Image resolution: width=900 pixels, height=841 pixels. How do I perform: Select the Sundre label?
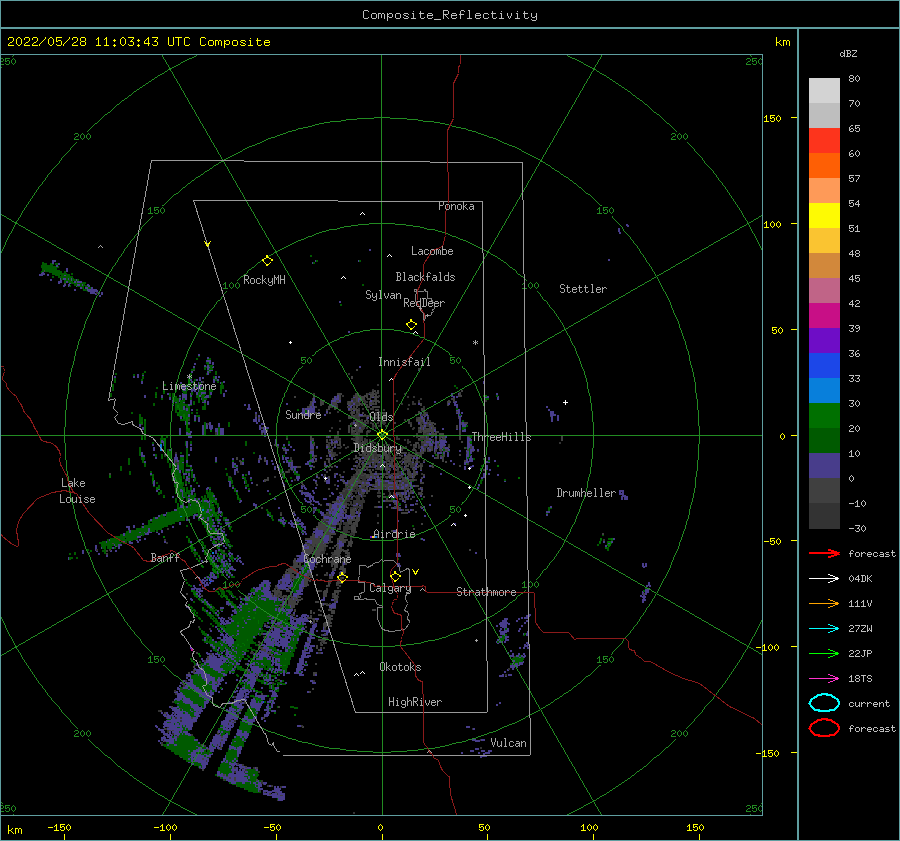[x=303, y=414]
